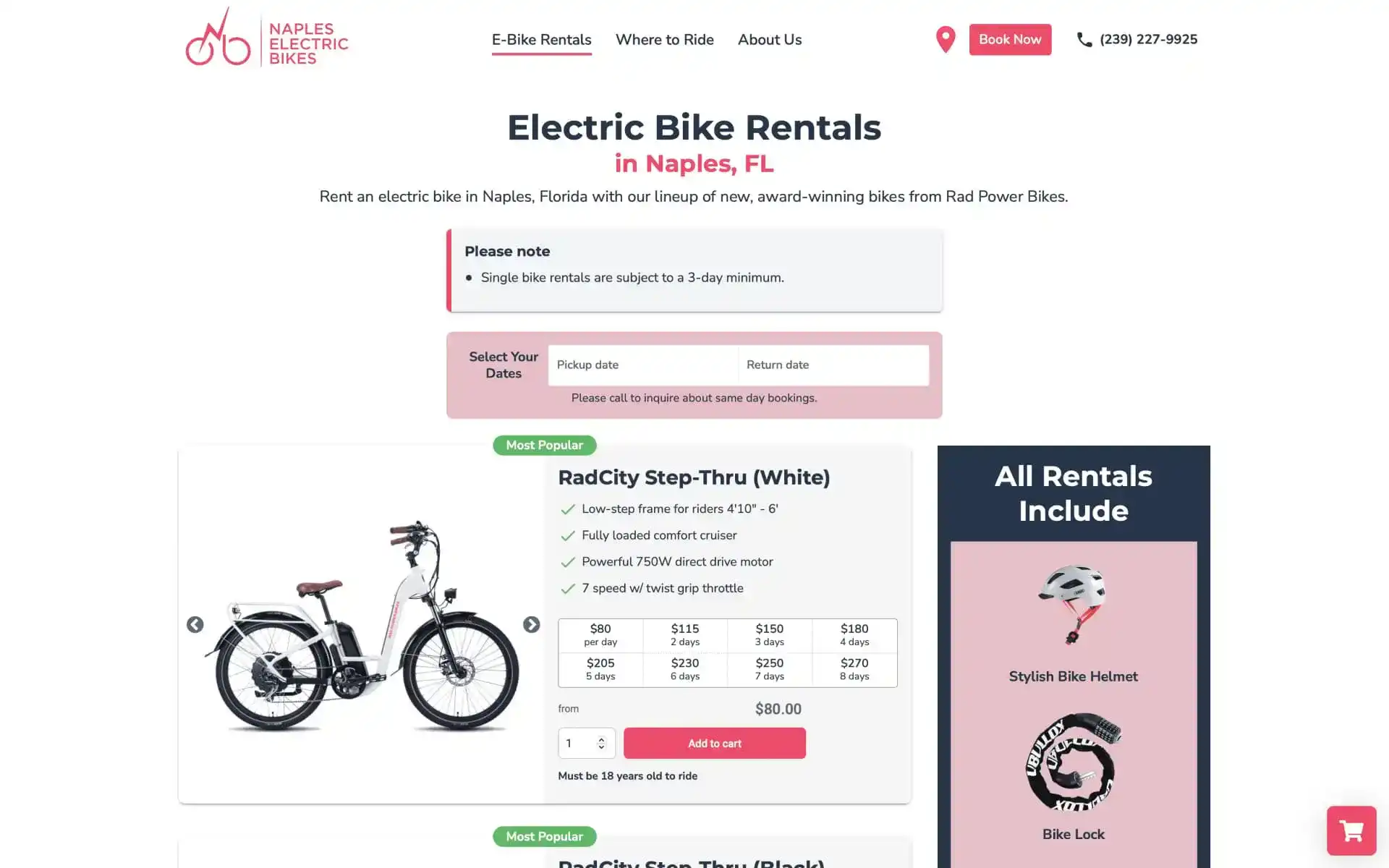This screenshot has width=1389, height=868.
Task: Click the right carousel arrow on RadCity bike
Action: click(532, 624)
